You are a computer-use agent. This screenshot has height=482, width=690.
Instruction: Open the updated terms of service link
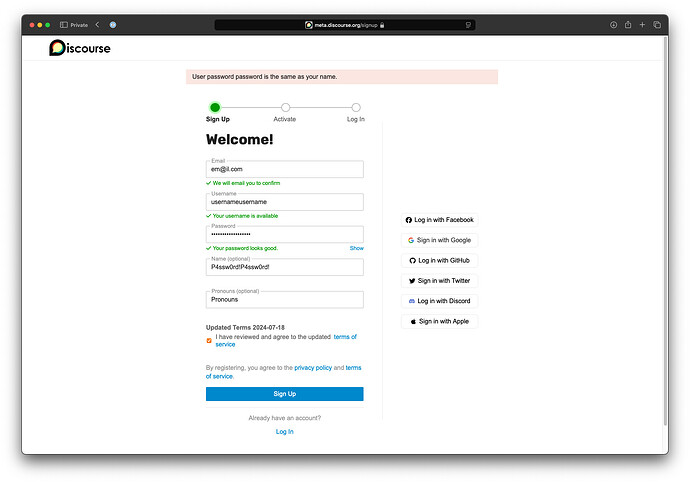point(345,337)
